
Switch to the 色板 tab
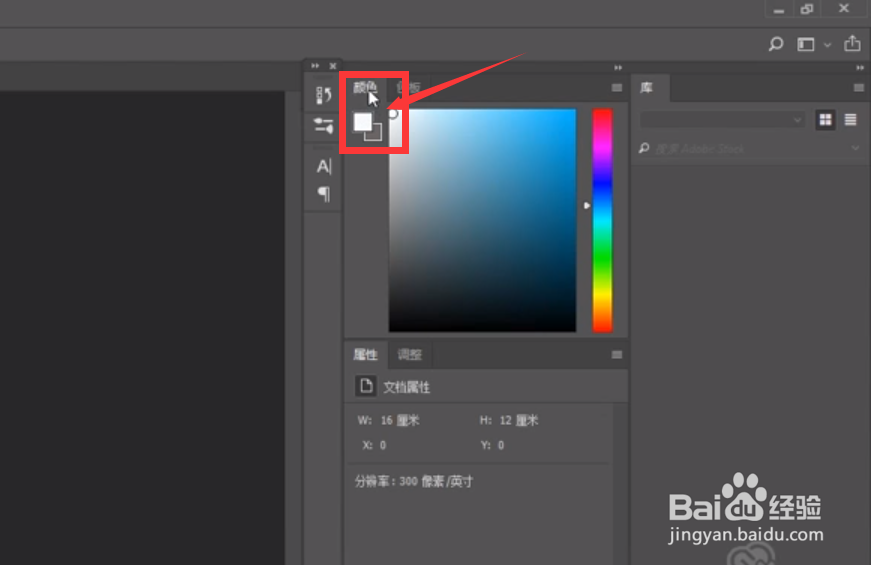pyautogui.click(x=408, y=87)
